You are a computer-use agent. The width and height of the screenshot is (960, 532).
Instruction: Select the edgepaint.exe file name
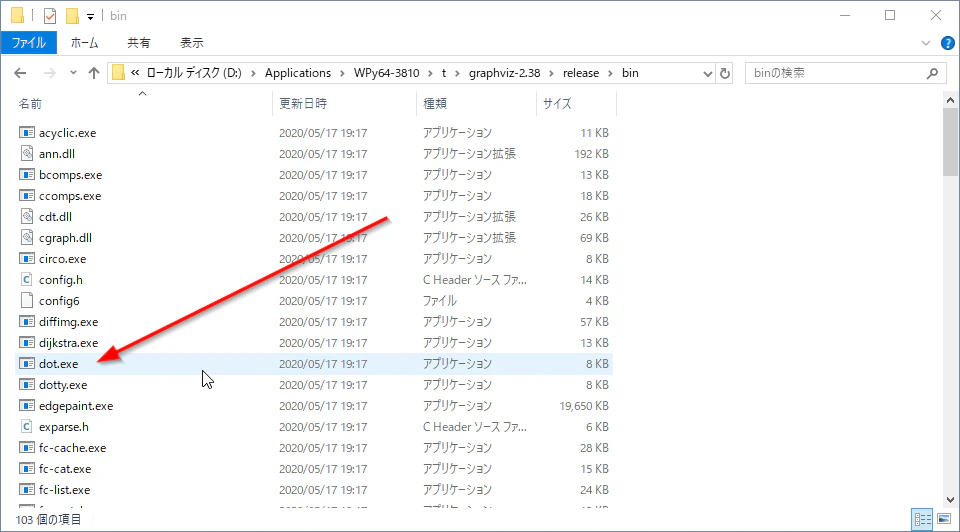pyautogui.click(x=76, y=406)
